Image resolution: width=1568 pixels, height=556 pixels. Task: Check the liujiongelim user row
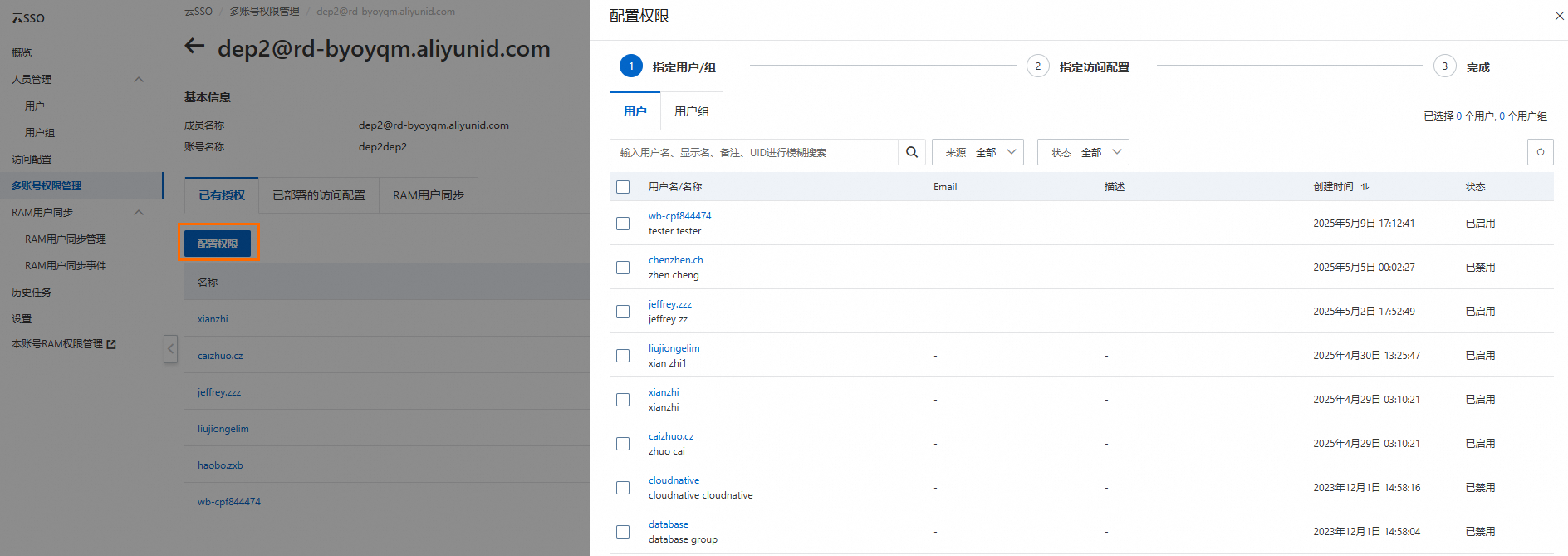click(623, 356)
